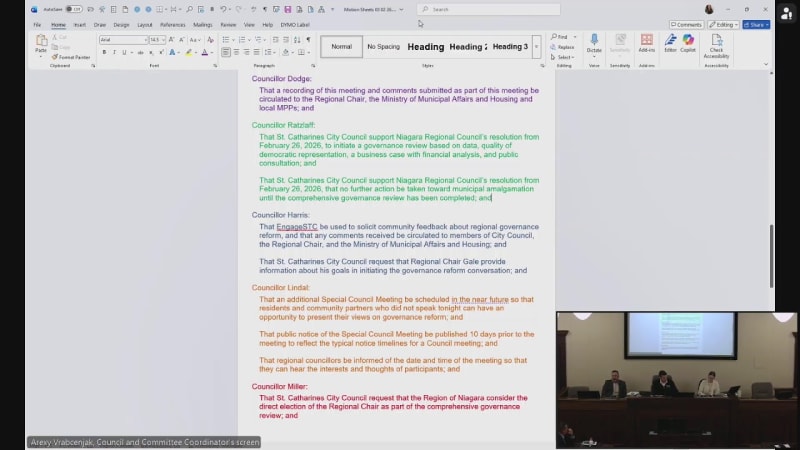Switch to the Draw tab

tap(99, 24)
